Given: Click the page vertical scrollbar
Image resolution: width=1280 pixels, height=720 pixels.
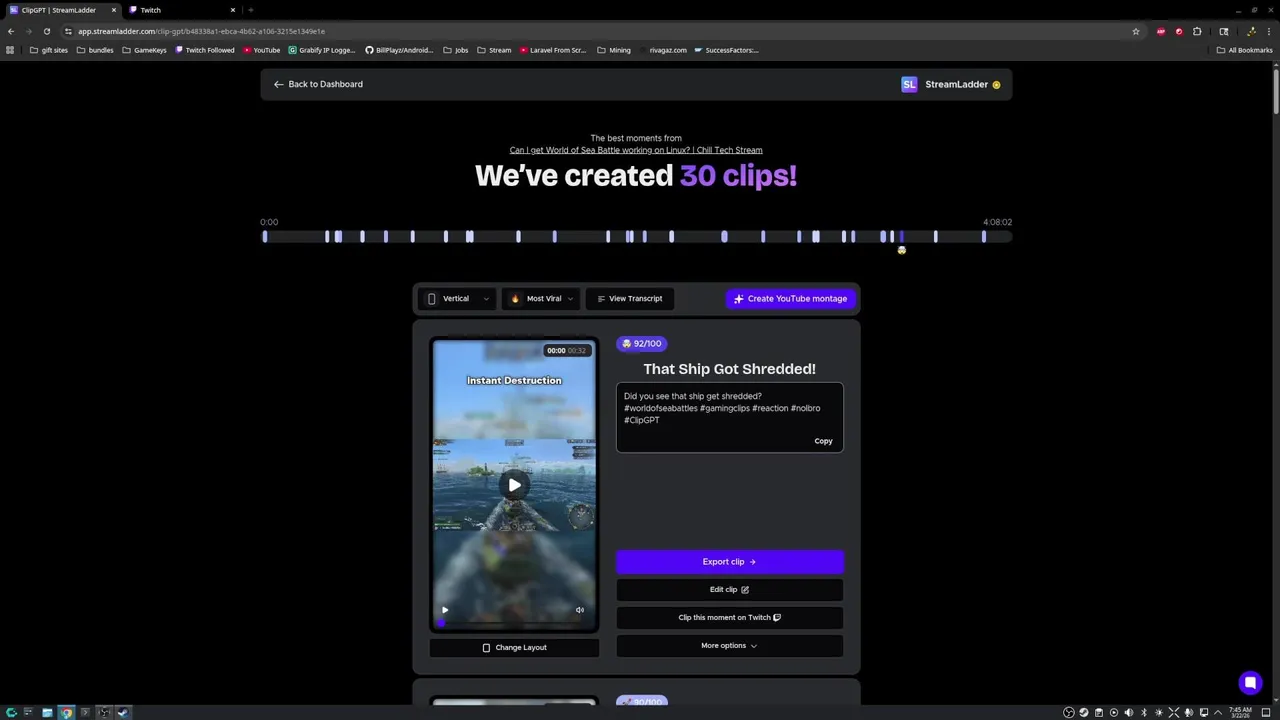Looking at the screenshot, I should pos(1275,90).
